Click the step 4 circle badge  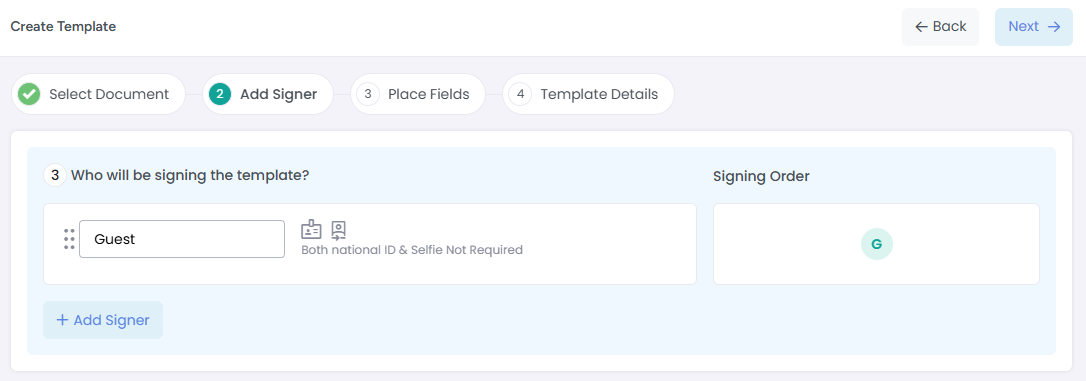(x=520, y=94)
